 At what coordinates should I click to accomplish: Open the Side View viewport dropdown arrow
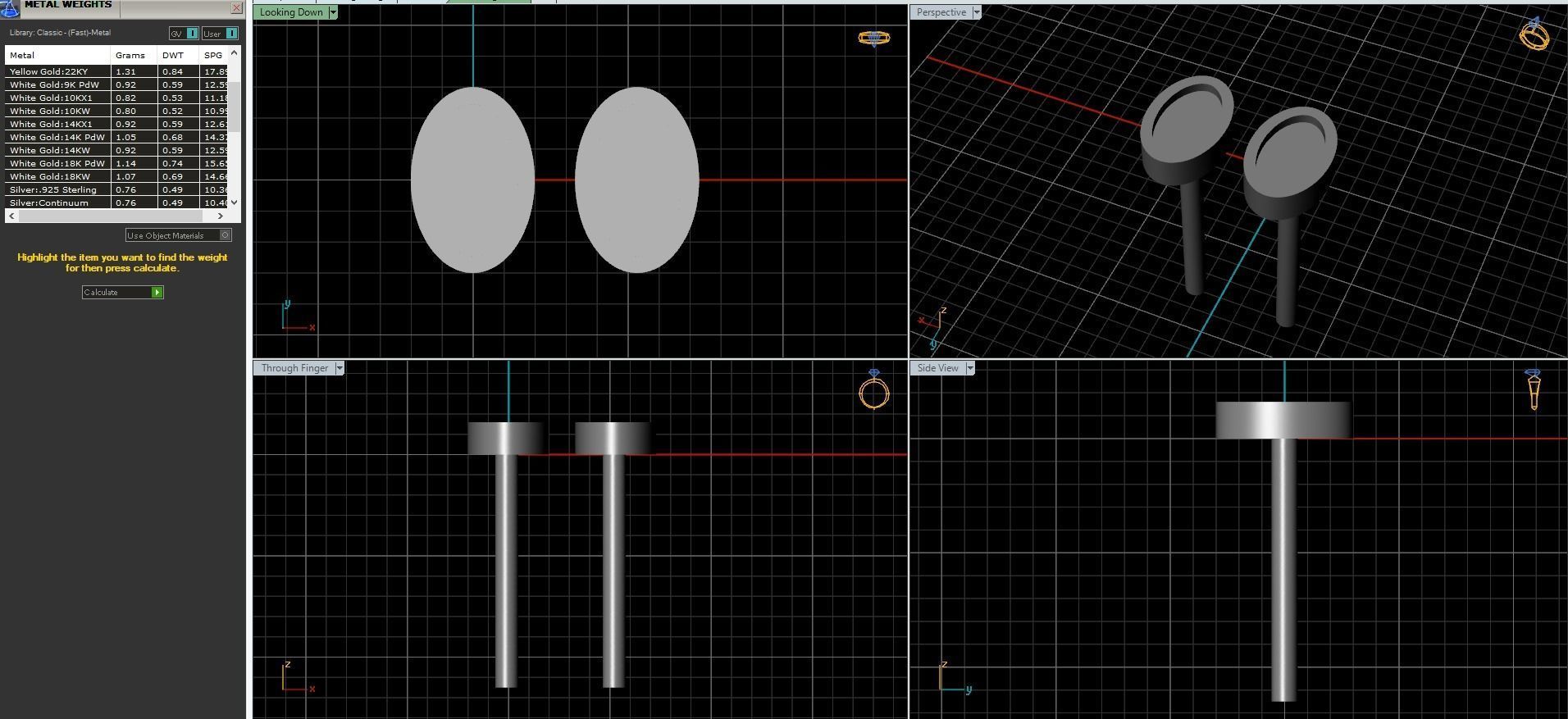coord(970,368)
